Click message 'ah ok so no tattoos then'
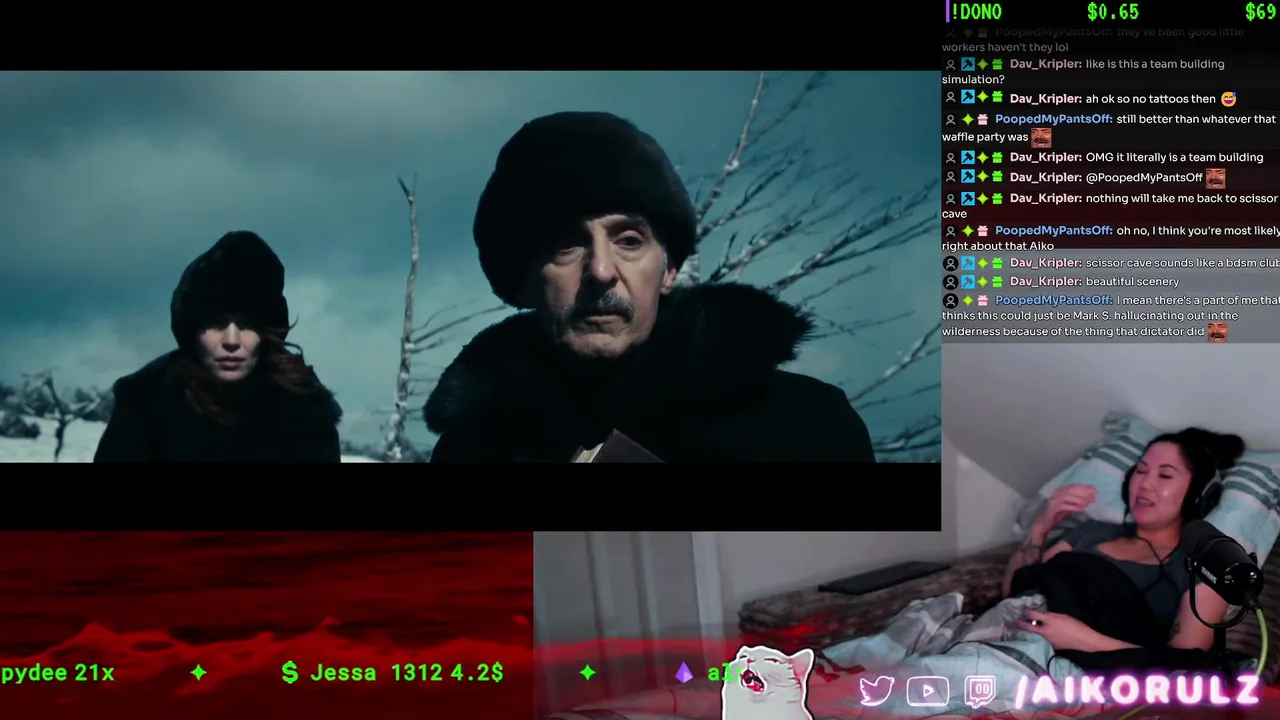The height and width of the screenshot is (720, 1280). [1151, 99]
